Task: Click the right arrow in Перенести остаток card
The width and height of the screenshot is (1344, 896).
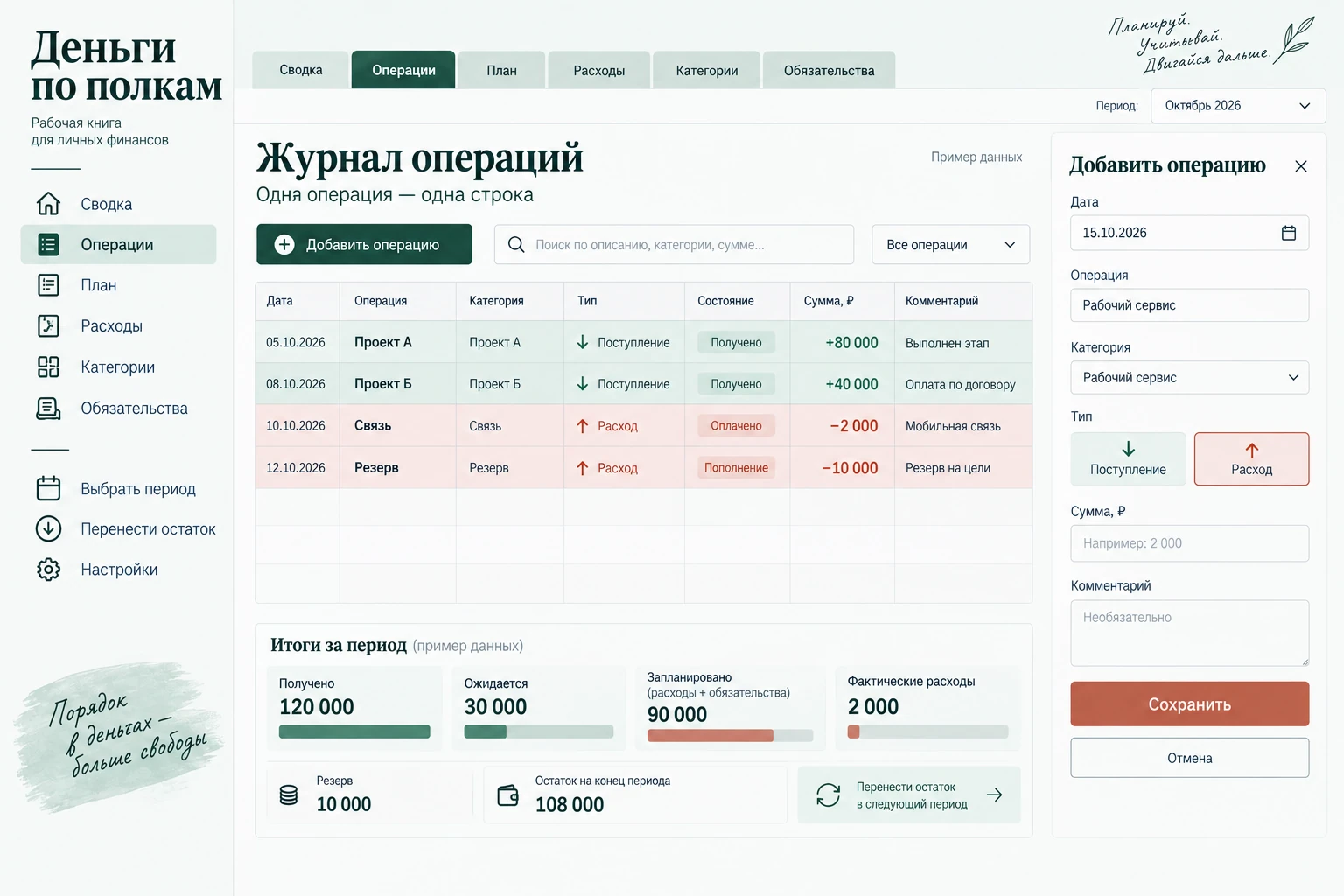Action: (x=994, y=794)
